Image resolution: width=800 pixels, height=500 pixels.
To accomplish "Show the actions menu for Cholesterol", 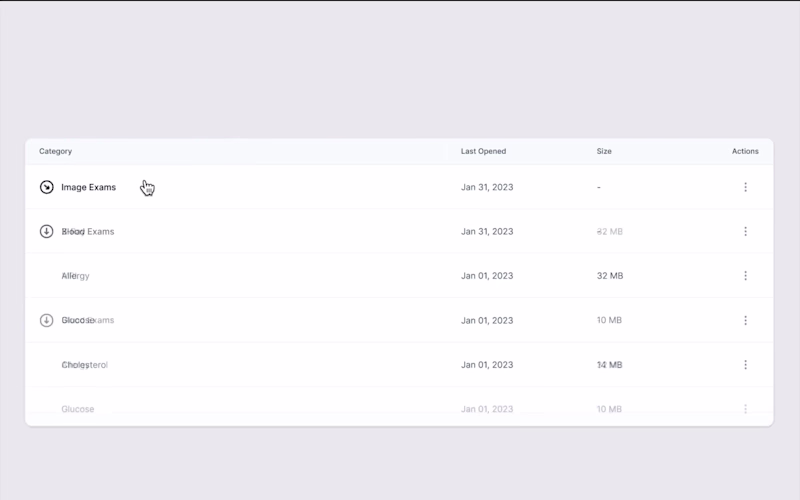I will point(745,365).
